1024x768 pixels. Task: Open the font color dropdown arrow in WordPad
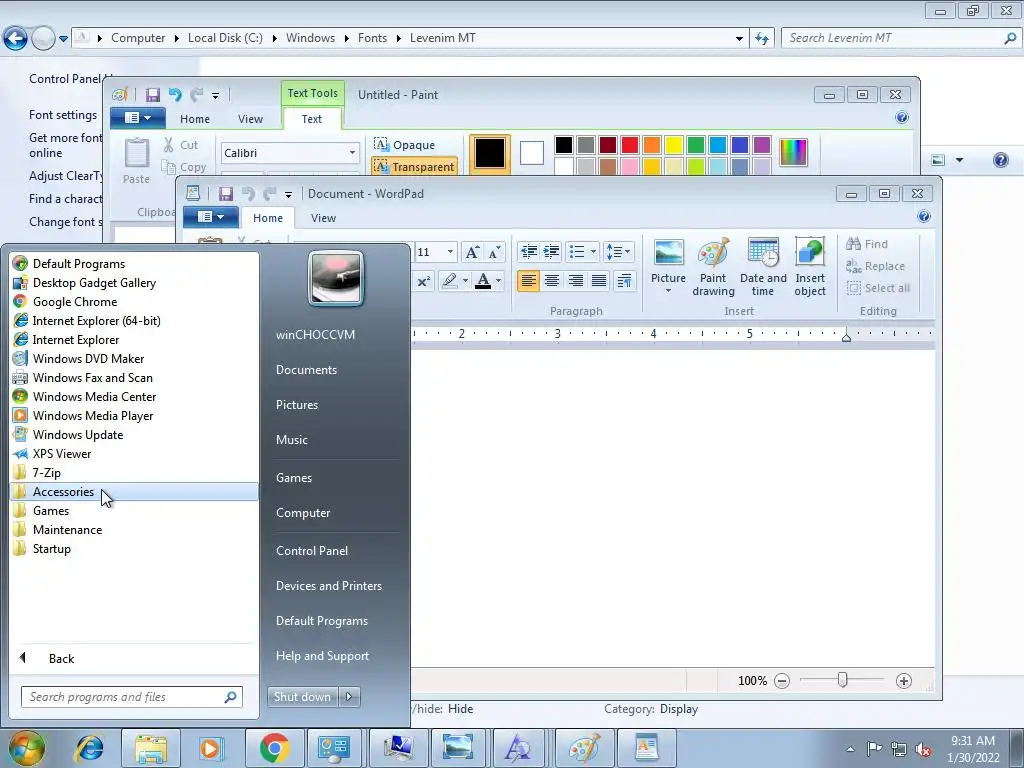tap(498, 281)
